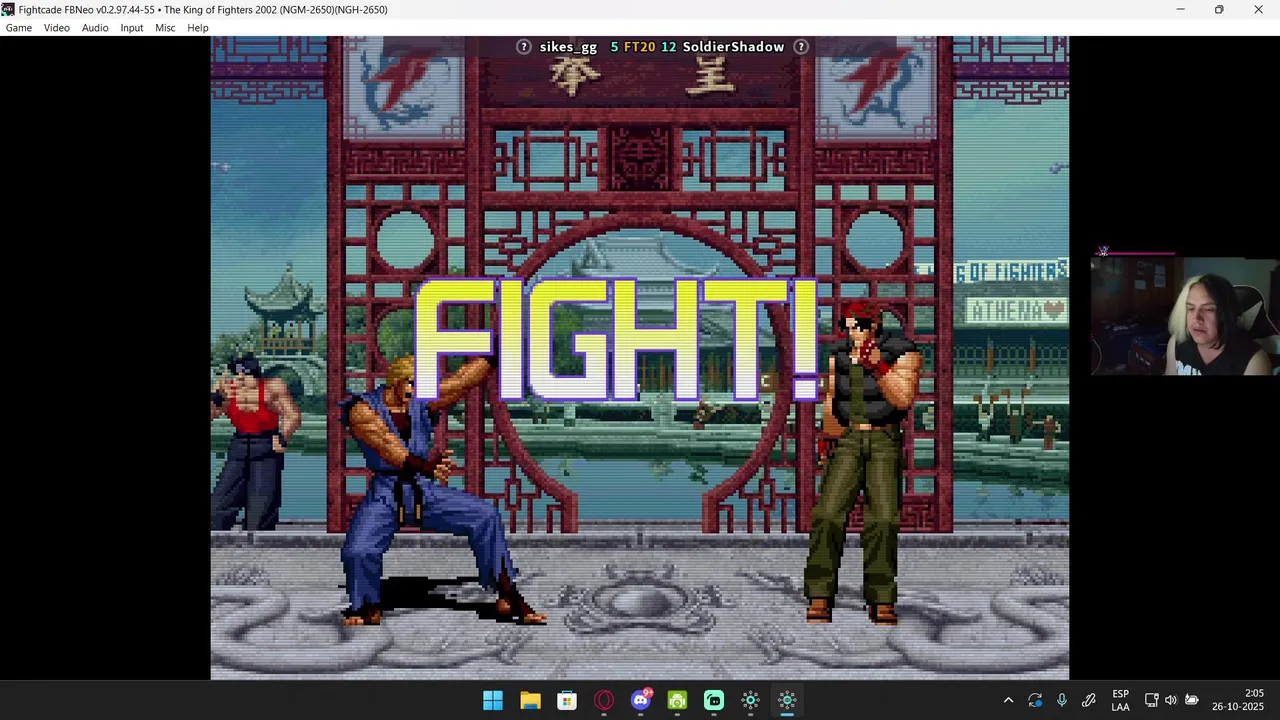Viewport: 1280px width, 720px height.
Task: Click the pen tray icon
Action: [1089, 700]
